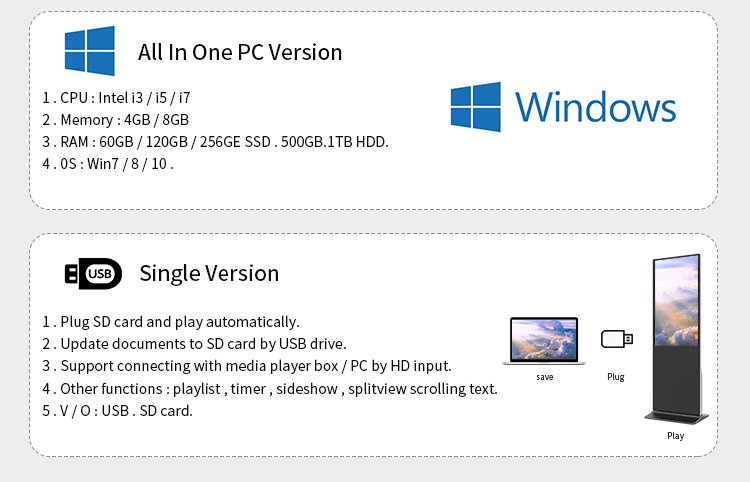
Task: Select the All In One PC Version heading
Action: pos(240,52)
